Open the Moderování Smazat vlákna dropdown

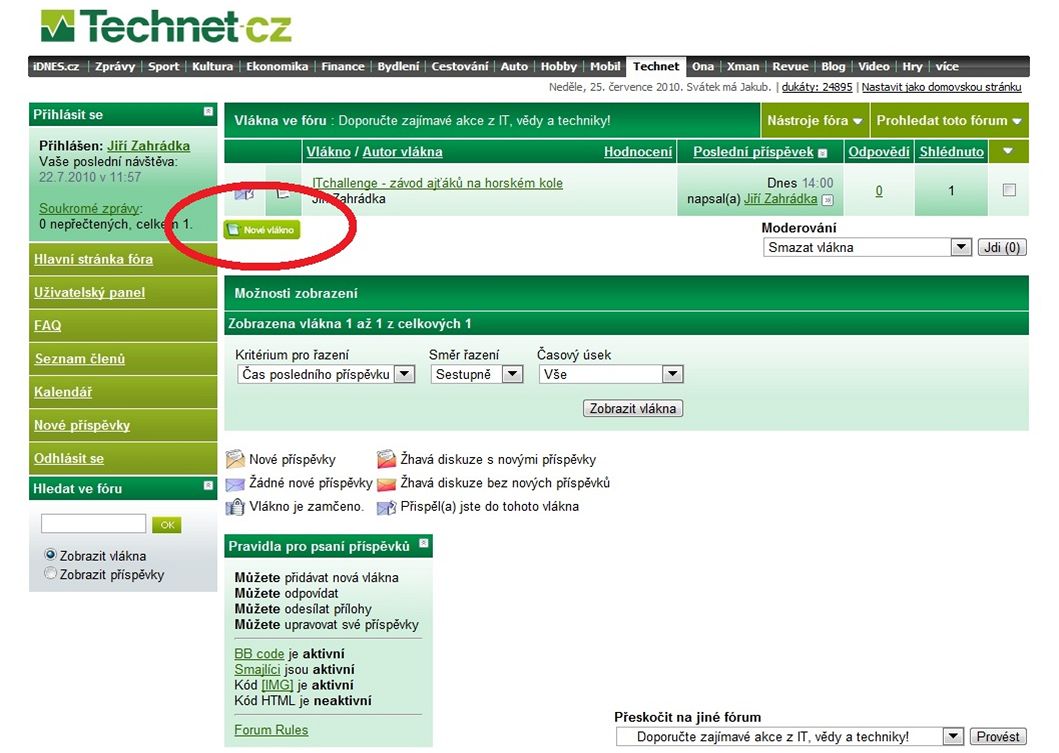point(866,247)
